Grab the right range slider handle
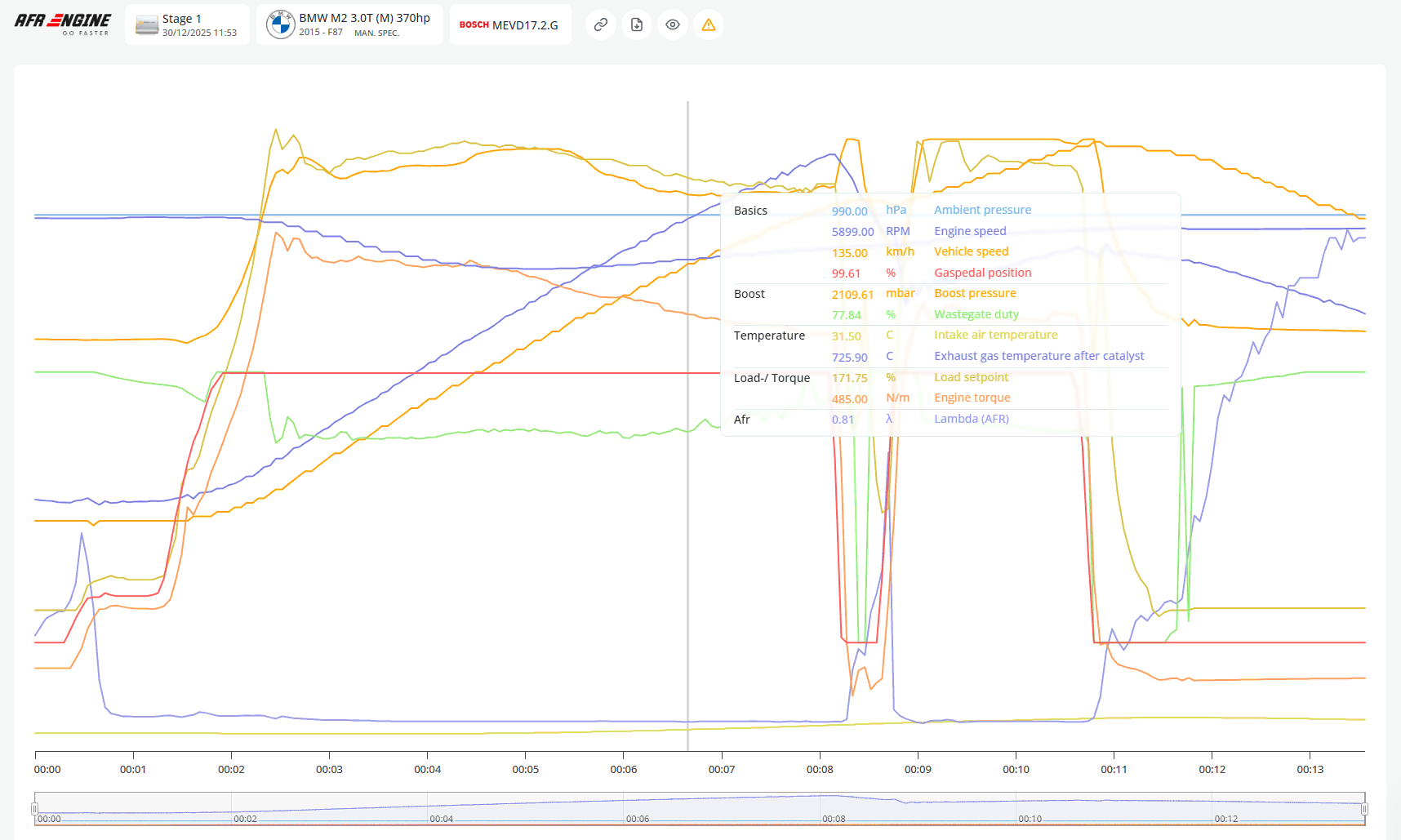This screenshot has width=1401, height=840. (1364, 809)
